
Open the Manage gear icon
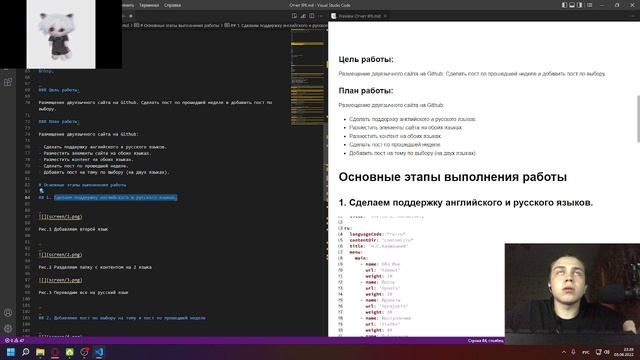point(8,329)
